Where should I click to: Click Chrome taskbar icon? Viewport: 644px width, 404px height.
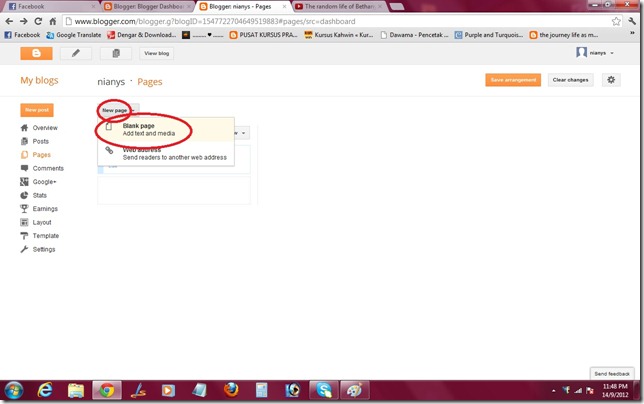(x=107, y=390)
